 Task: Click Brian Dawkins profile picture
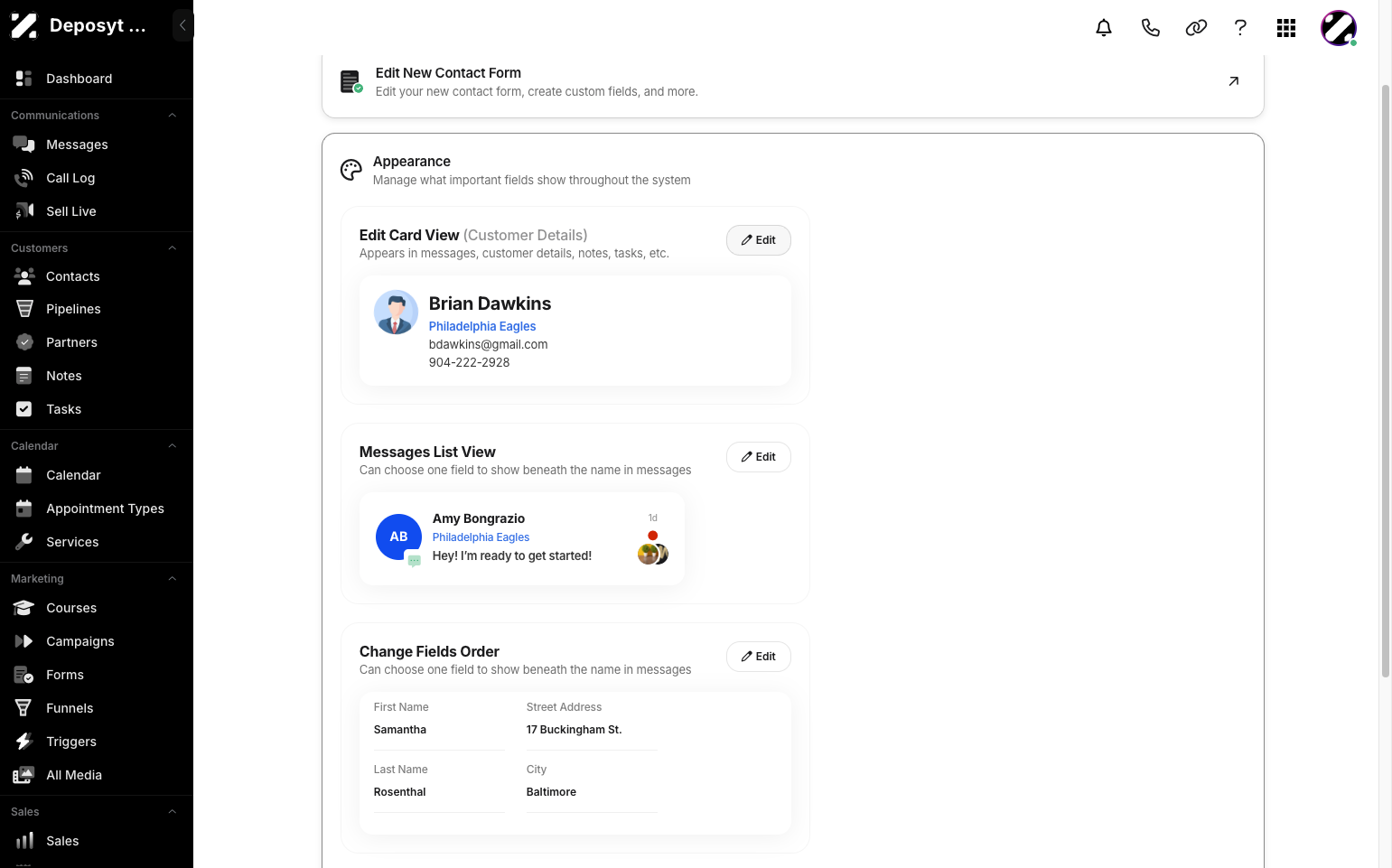pos(396,313)
